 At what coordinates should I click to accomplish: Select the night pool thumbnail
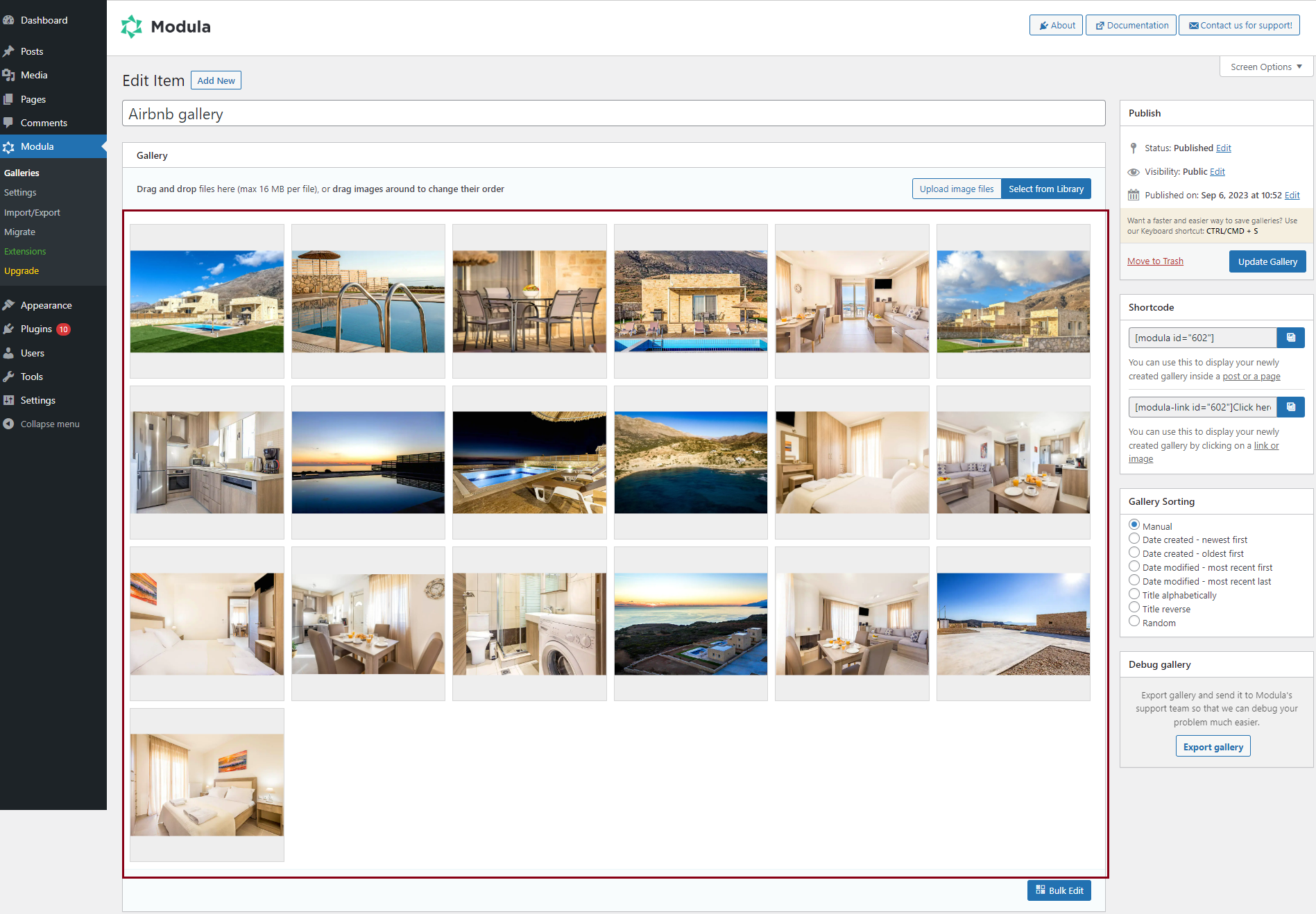529,463
